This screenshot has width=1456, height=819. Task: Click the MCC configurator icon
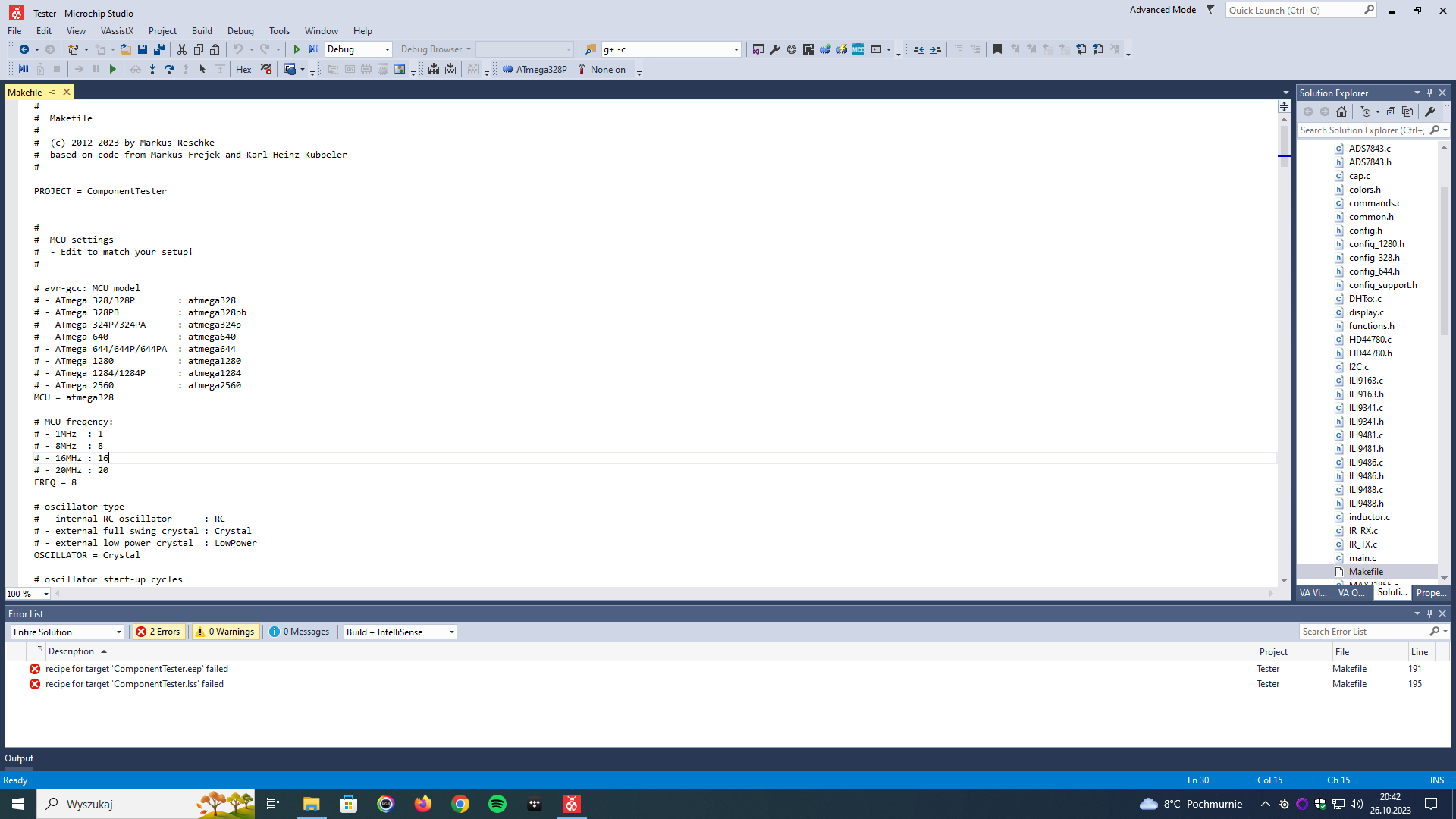[858, 49]
